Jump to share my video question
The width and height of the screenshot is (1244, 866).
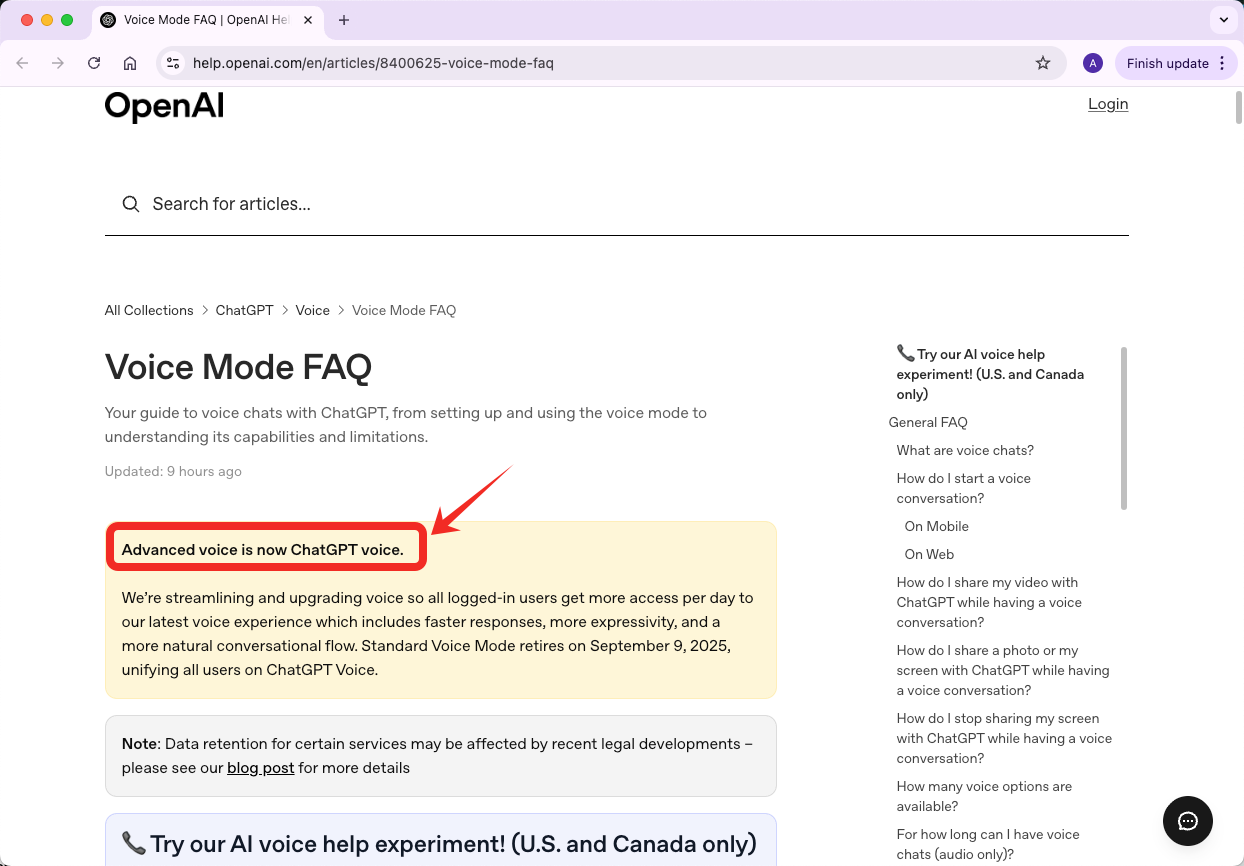989,602
